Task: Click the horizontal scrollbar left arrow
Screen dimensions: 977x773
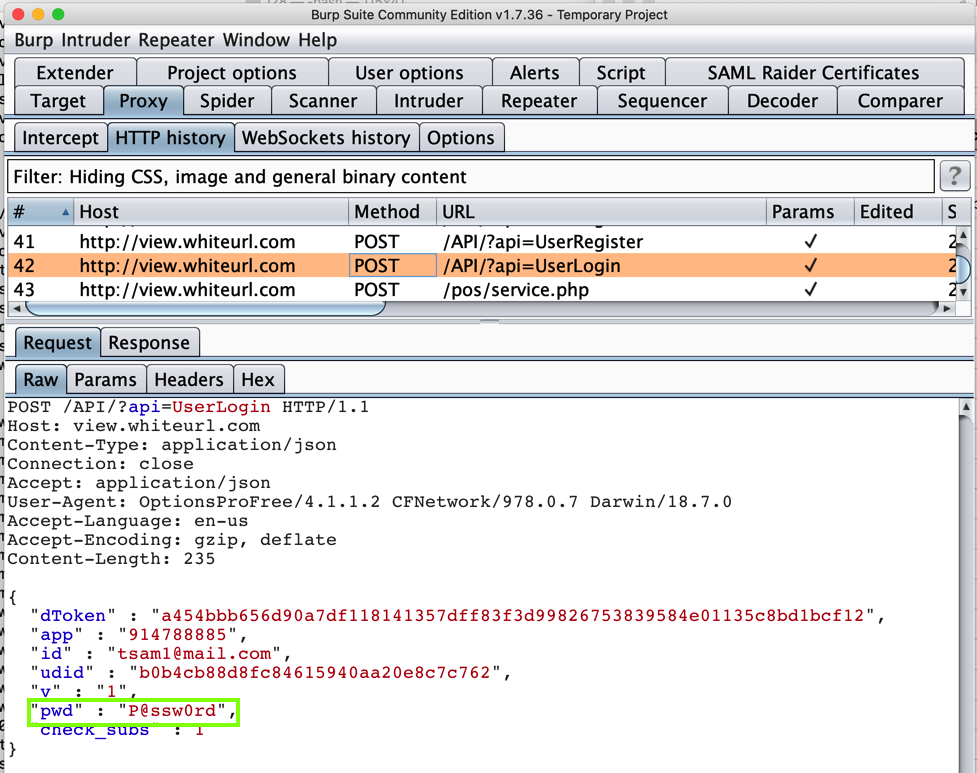Action: [16, 309]
